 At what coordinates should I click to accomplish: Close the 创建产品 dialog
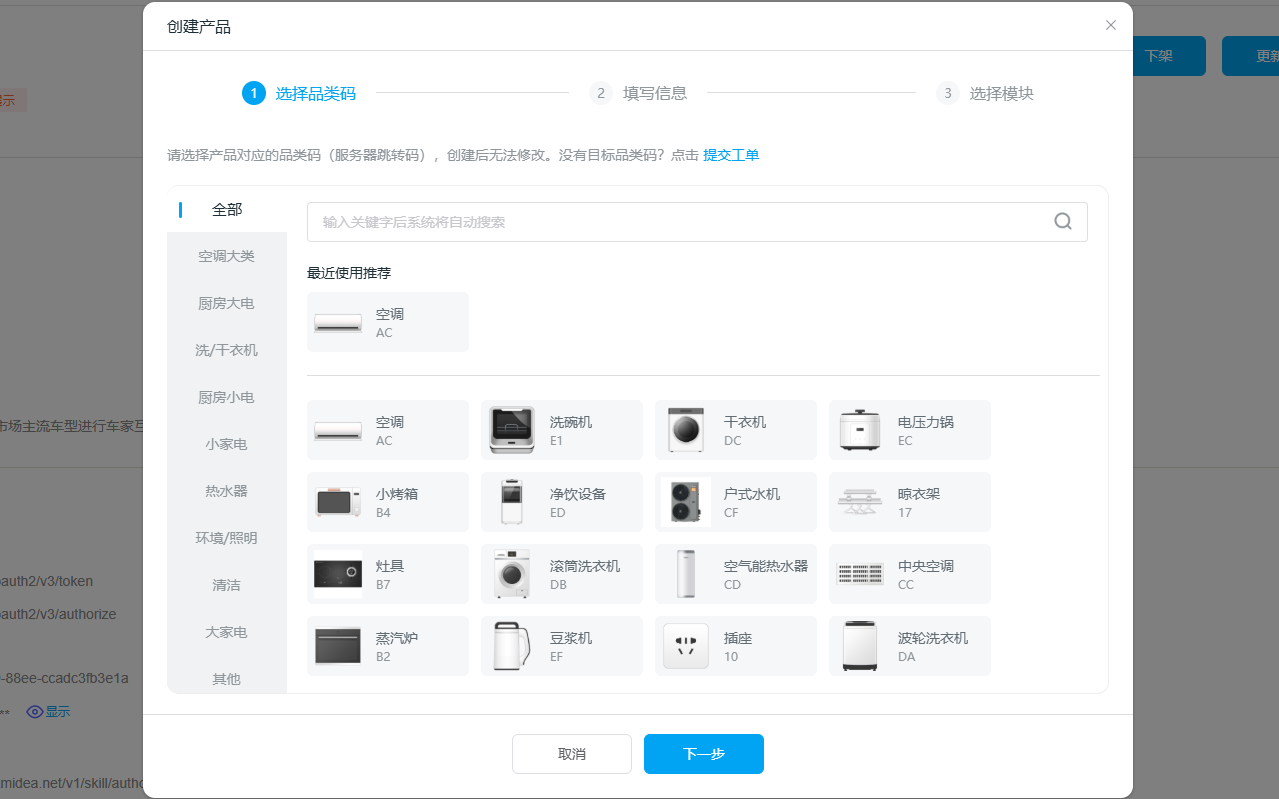point(1111,25)
